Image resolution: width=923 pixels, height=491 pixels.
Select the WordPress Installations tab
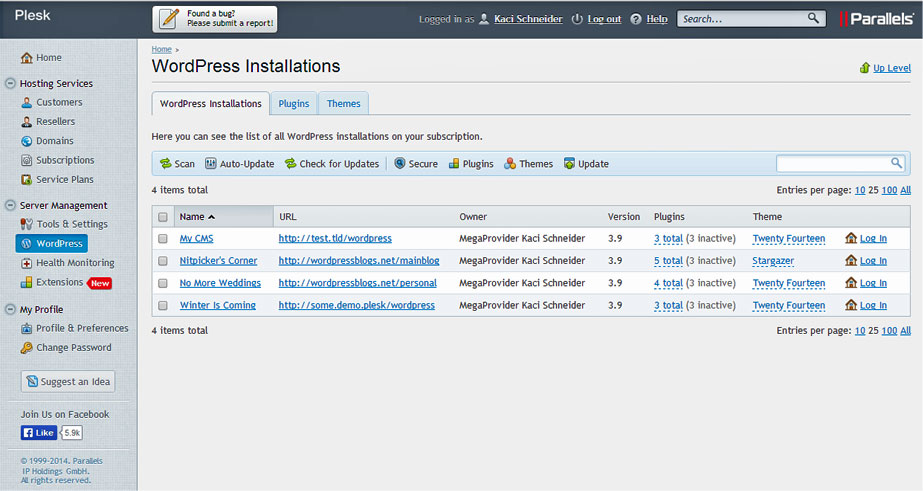pyautogui.click(x=211, y=104)
